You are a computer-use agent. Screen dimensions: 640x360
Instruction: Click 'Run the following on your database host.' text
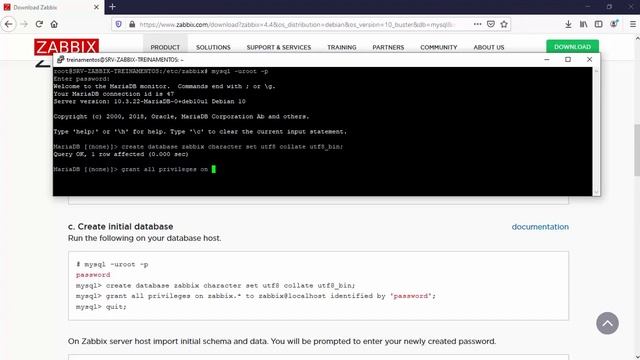(144, 238)
